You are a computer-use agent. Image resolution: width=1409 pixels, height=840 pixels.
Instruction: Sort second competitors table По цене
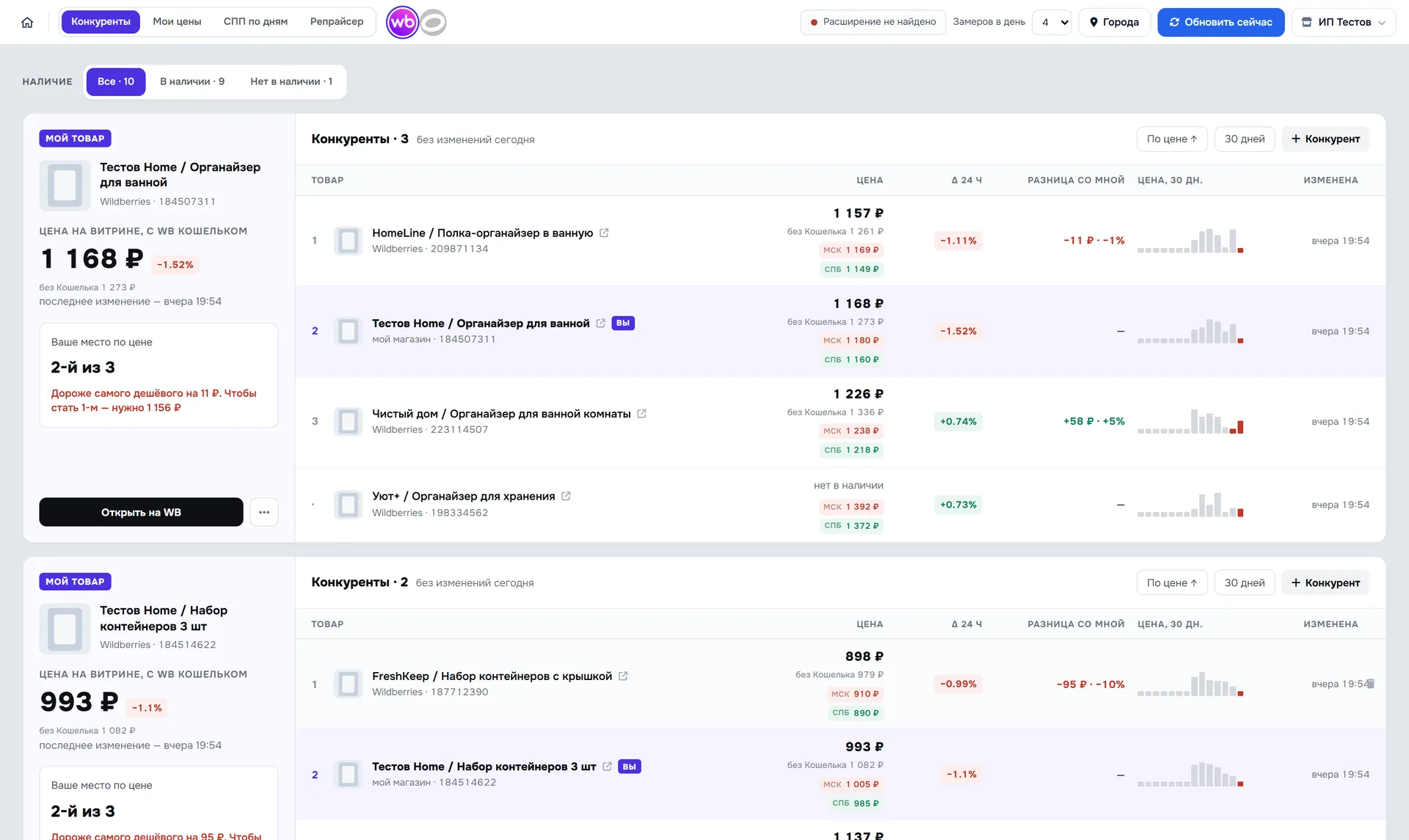point(1172,582)
